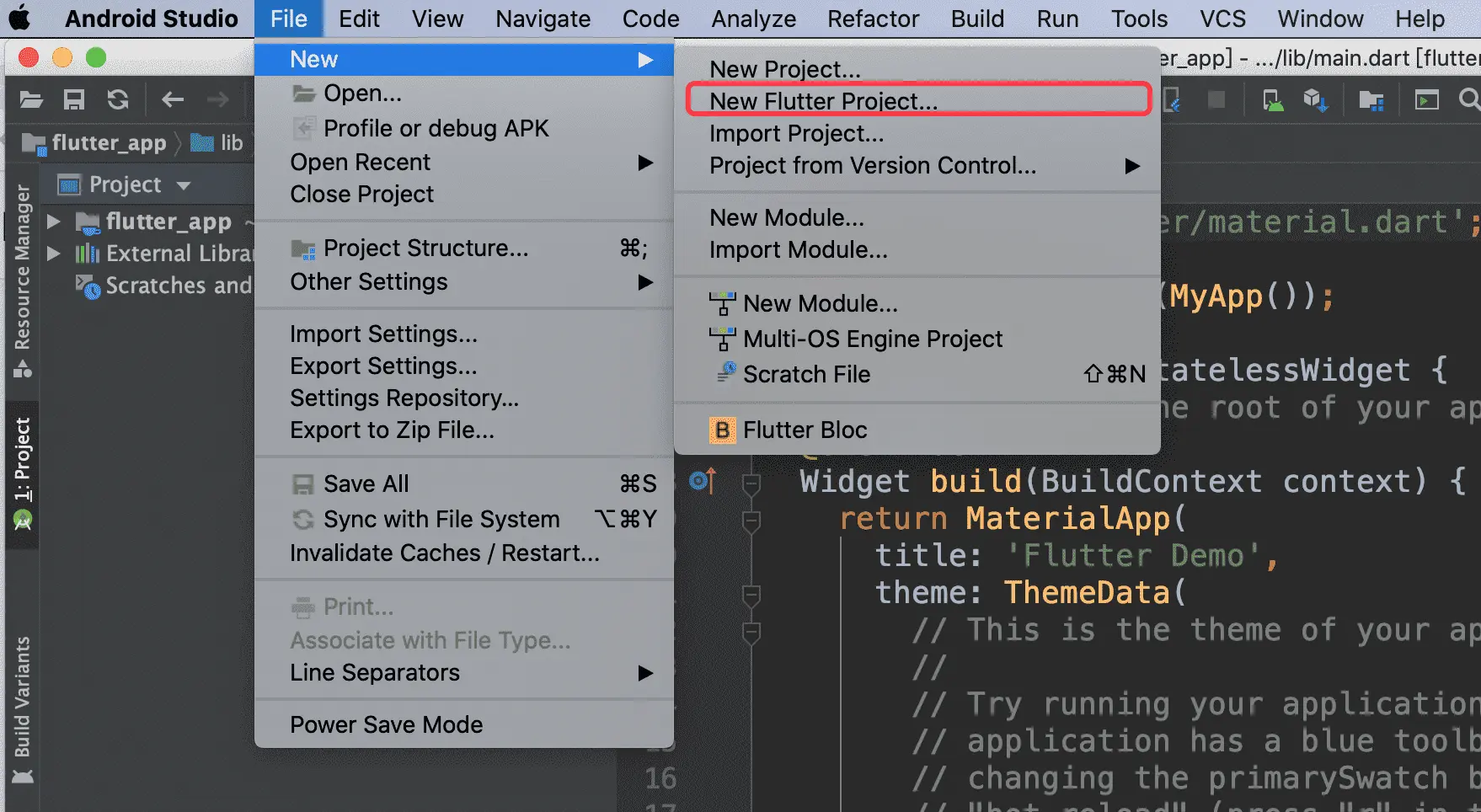Viewport: 1481px width, 812px height.
Task: Click the Back navigation arrow icon
Action: tap(173, 100)
